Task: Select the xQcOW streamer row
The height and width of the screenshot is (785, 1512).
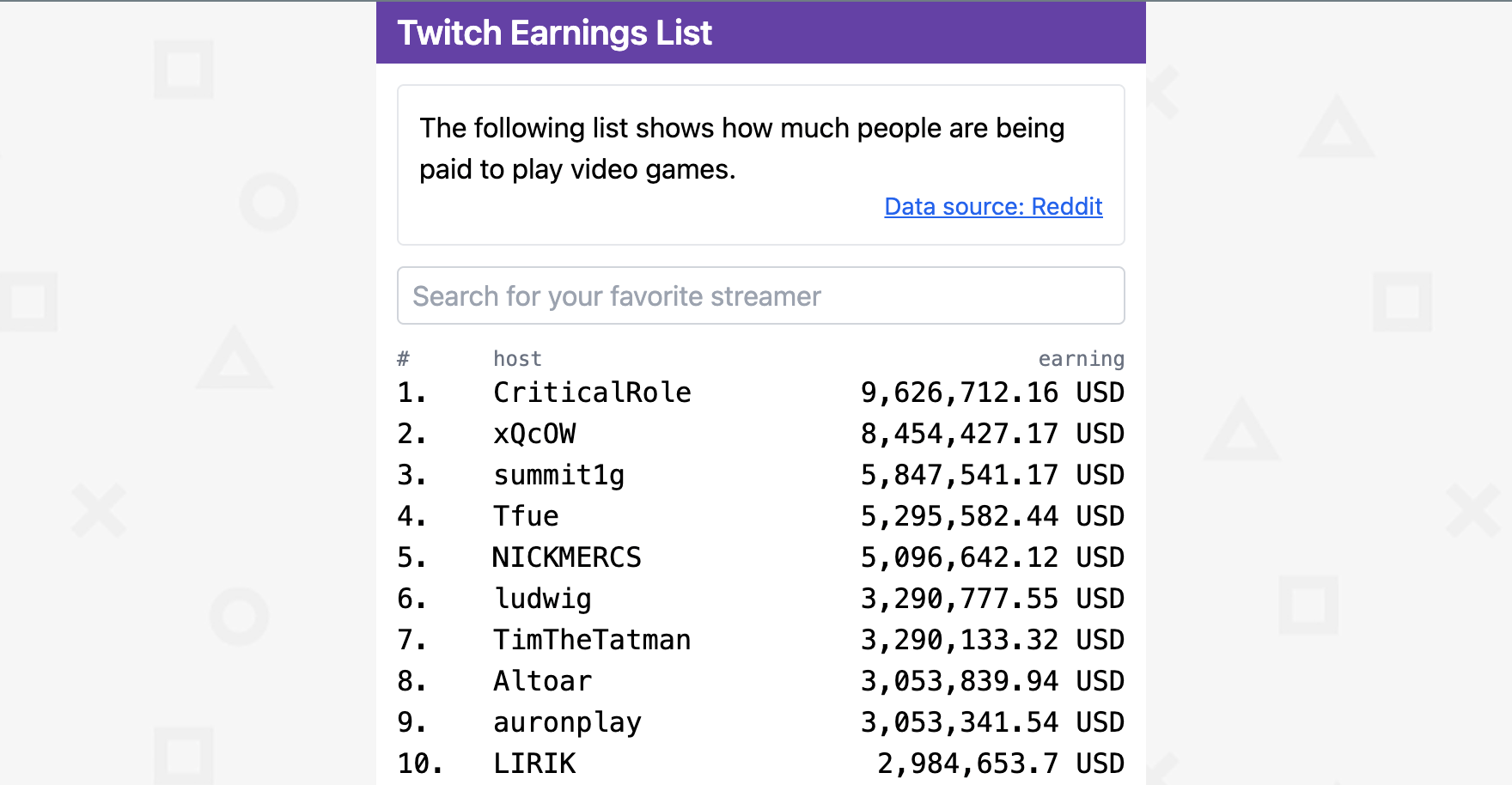Action: coord(533,434)
